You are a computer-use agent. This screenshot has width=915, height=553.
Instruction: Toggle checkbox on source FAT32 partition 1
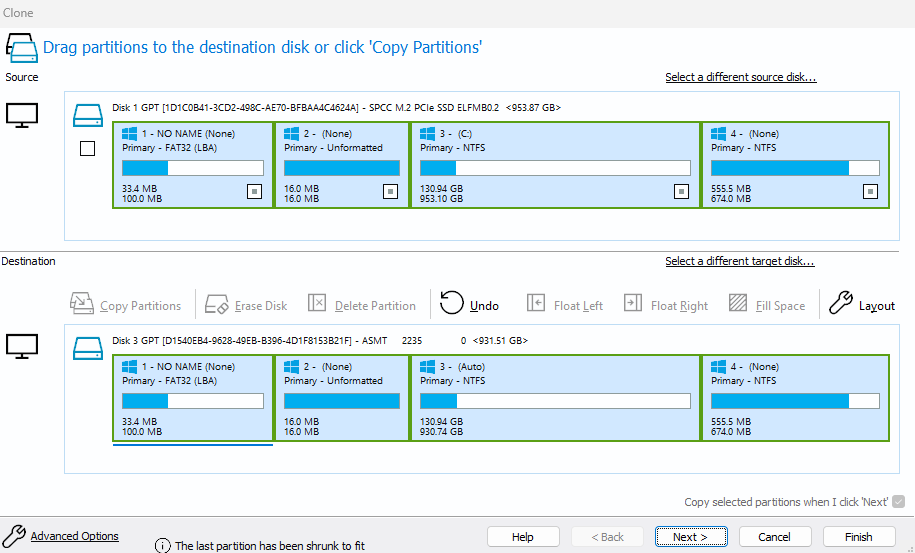click(254, 191)
